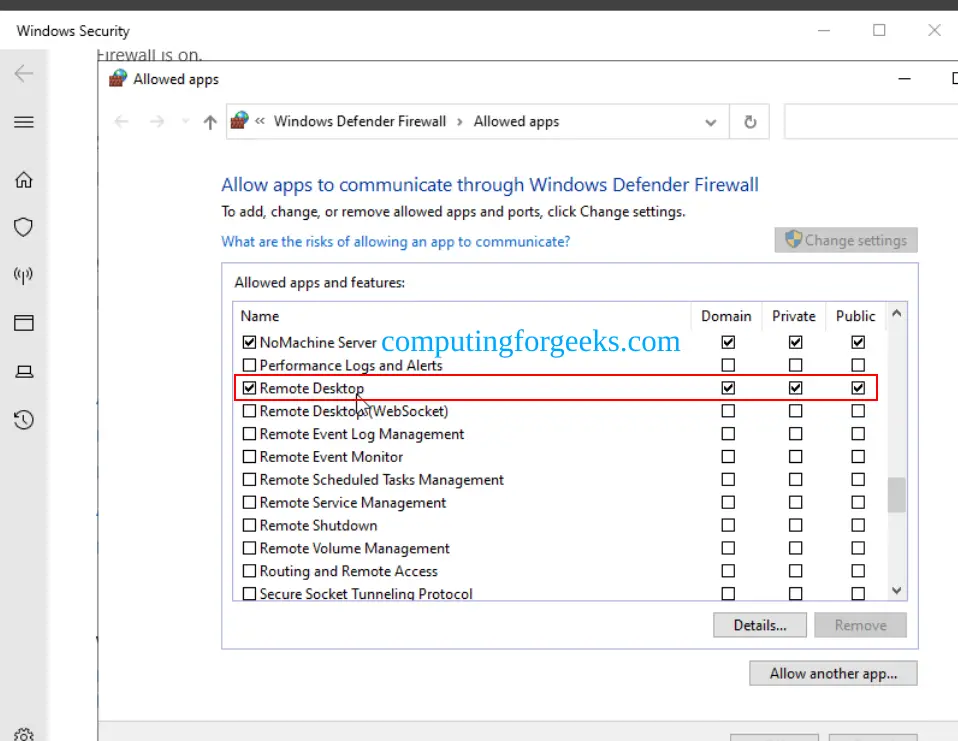Viewport: 958px width, 741px height.
Task: Open recent locations dropdown arrow
Action: click(x=185, y=122)
